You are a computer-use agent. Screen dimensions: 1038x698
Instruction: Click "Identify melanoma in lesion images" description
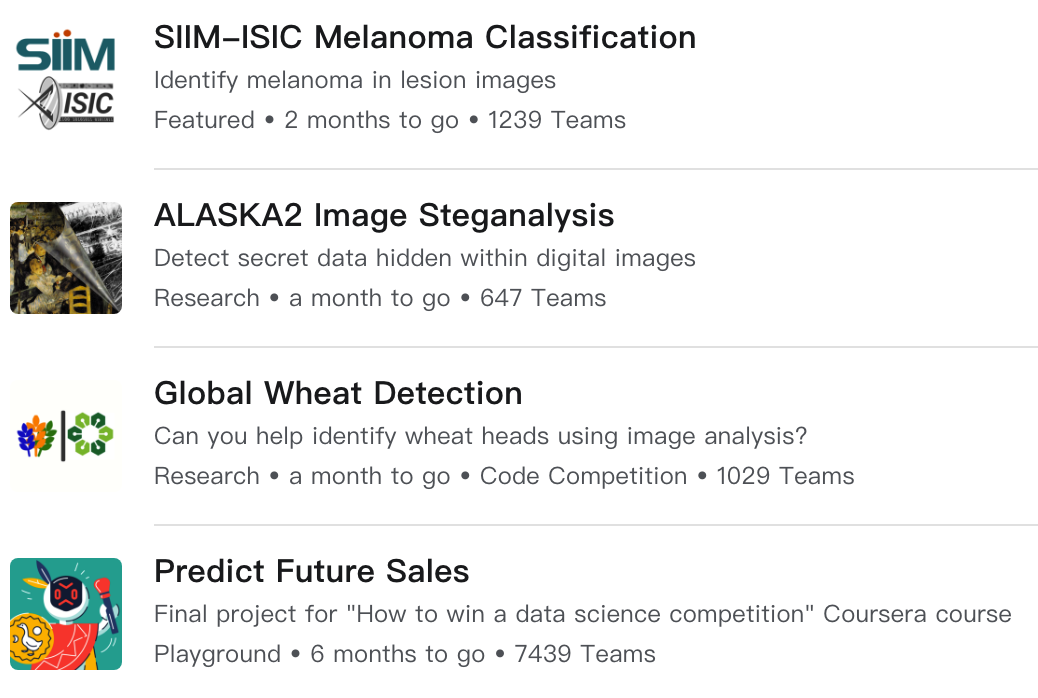pos(355,80)
